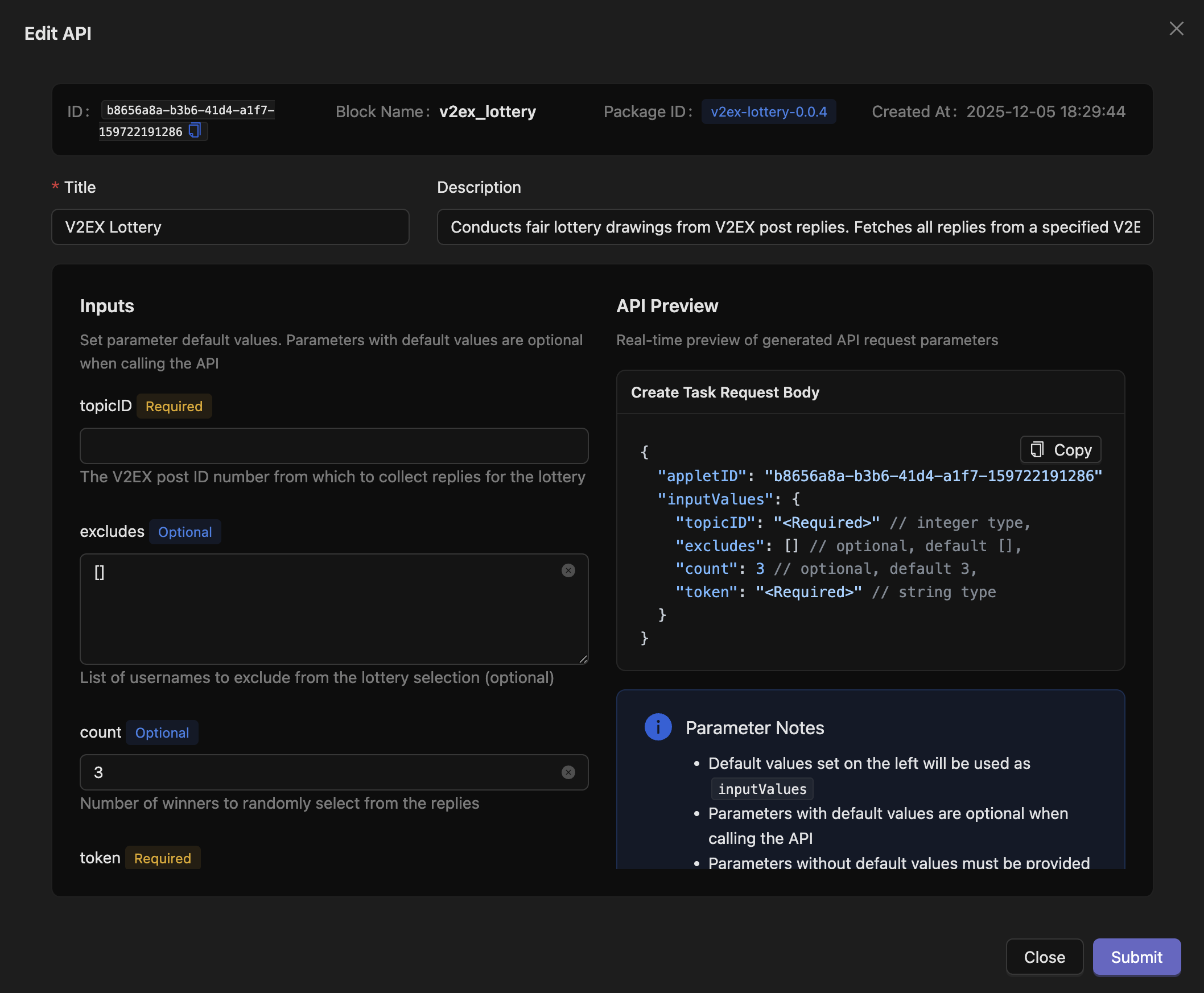This screenshot has height=993, width=1204.
Task: Clear the excludes field contents
Action: tap(568, 570)
